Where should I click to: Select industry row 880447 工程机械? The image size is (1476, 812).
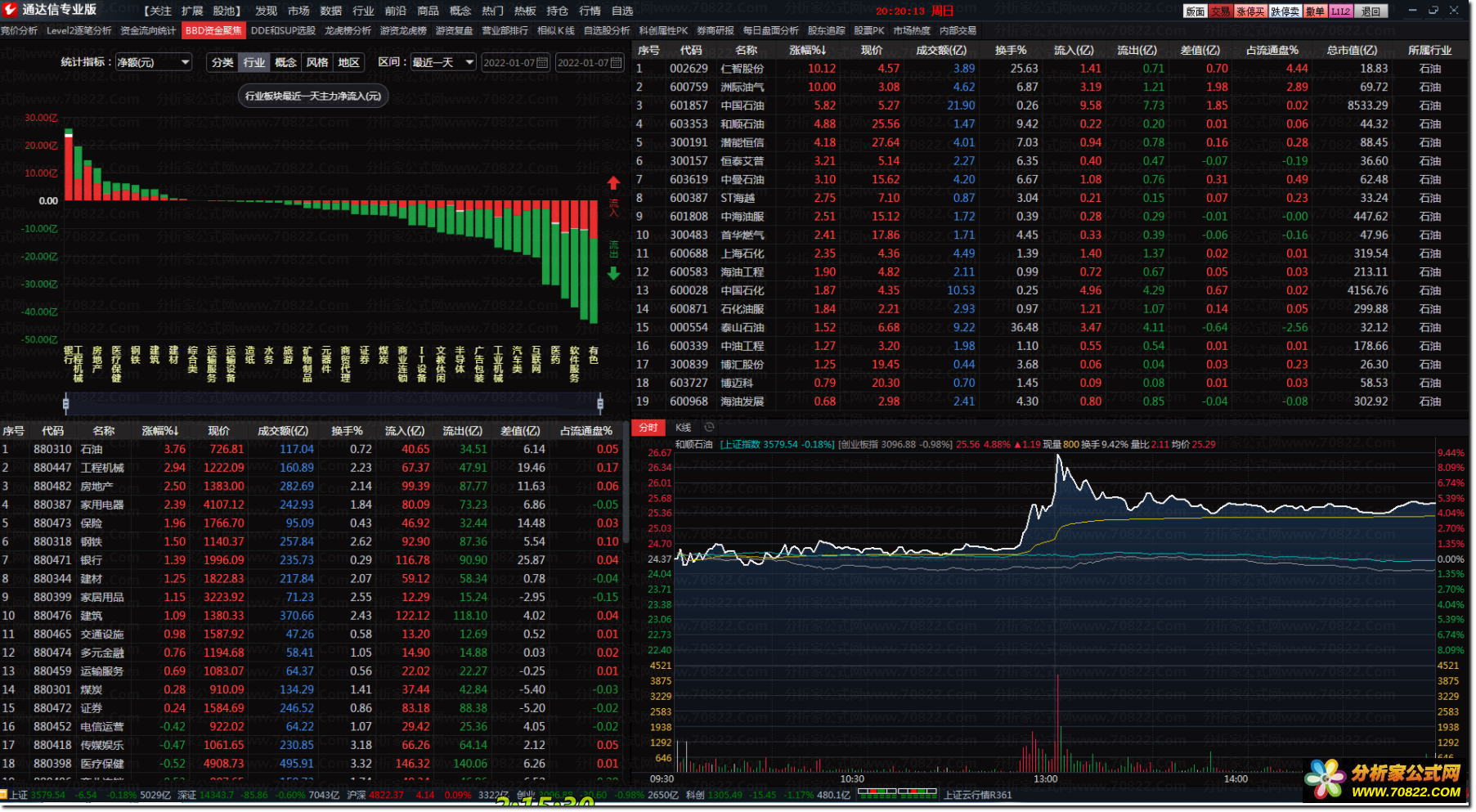(x=311, y=468)
